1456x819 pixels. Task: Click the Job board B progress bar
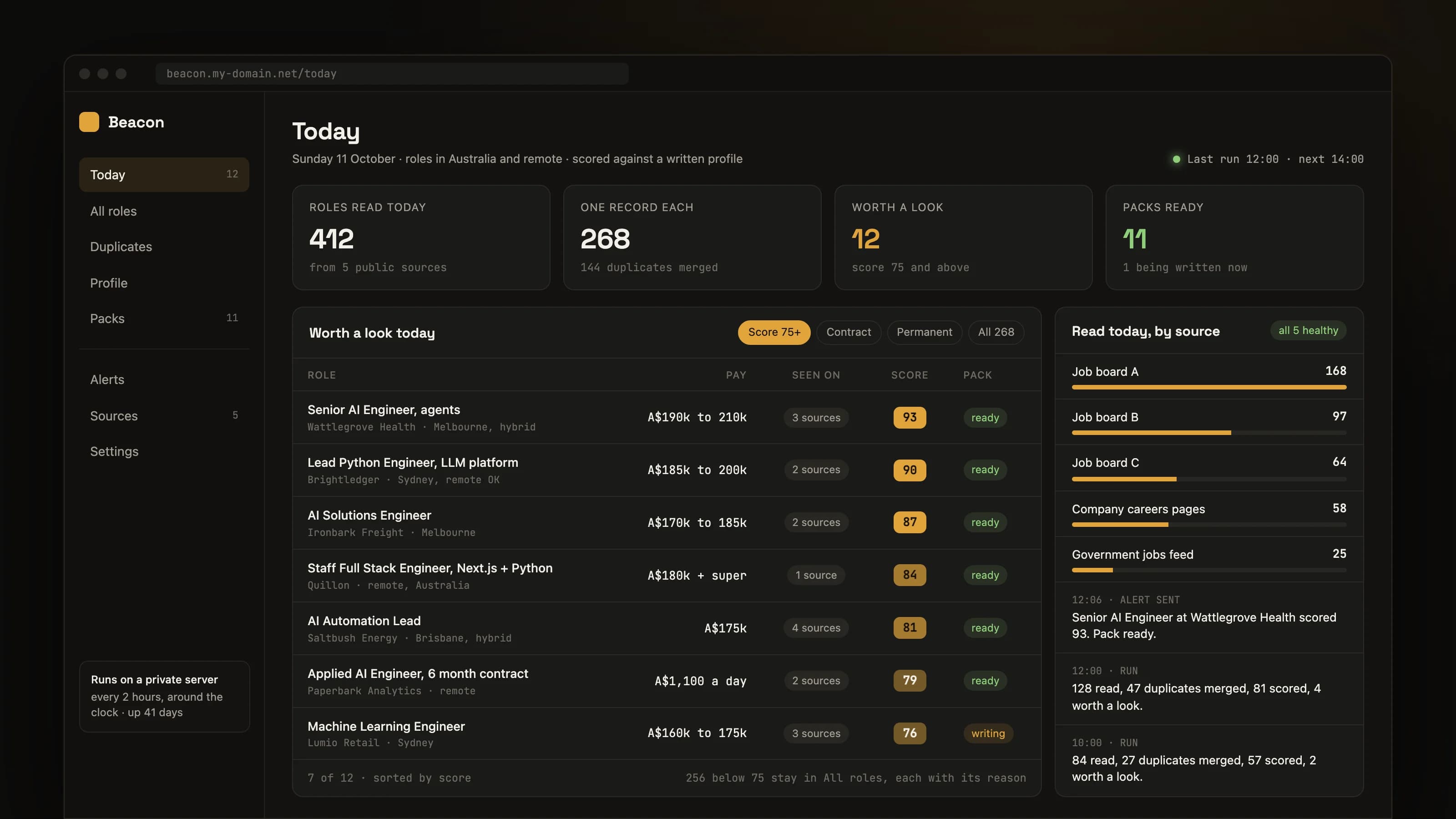(1209, 433)
